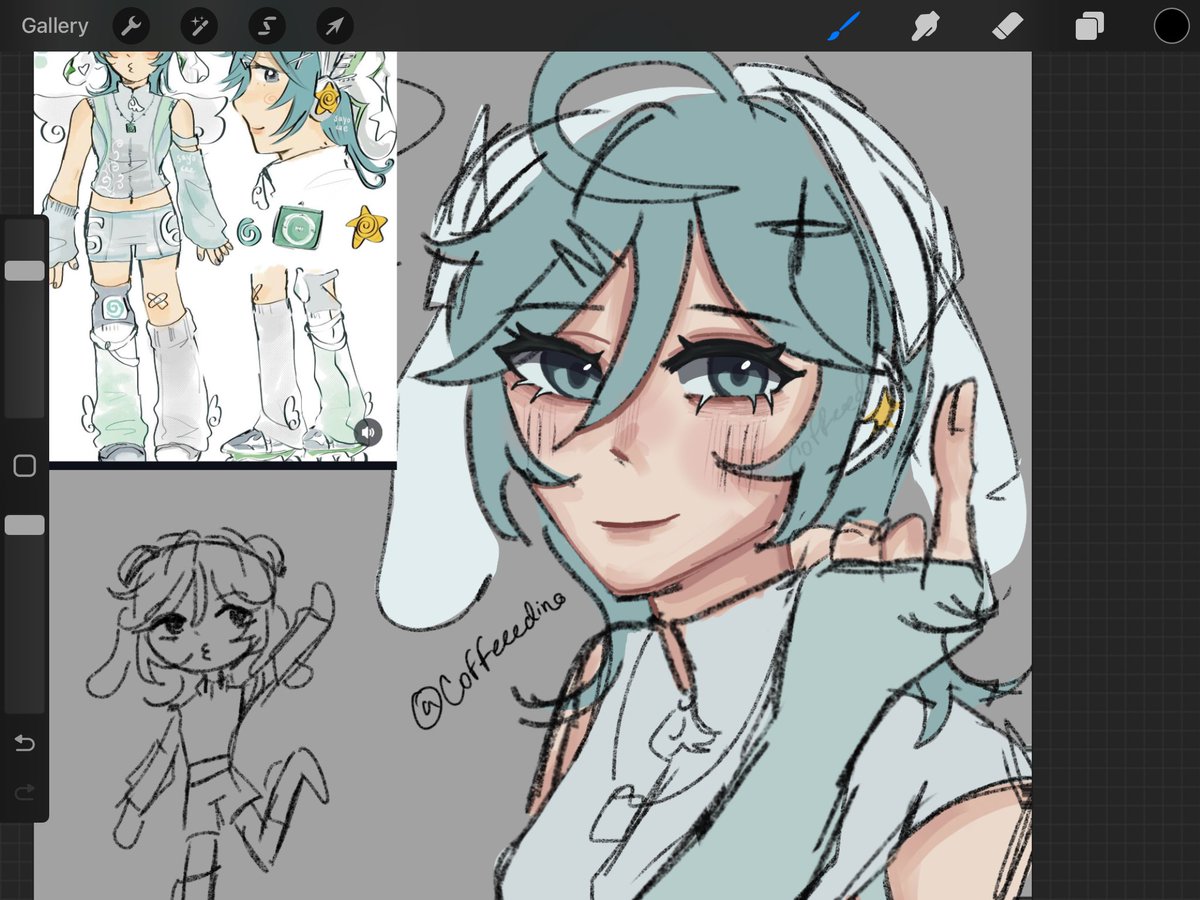Click the character reference sheet image
The image size is (1200, 900).
point(215,257)
